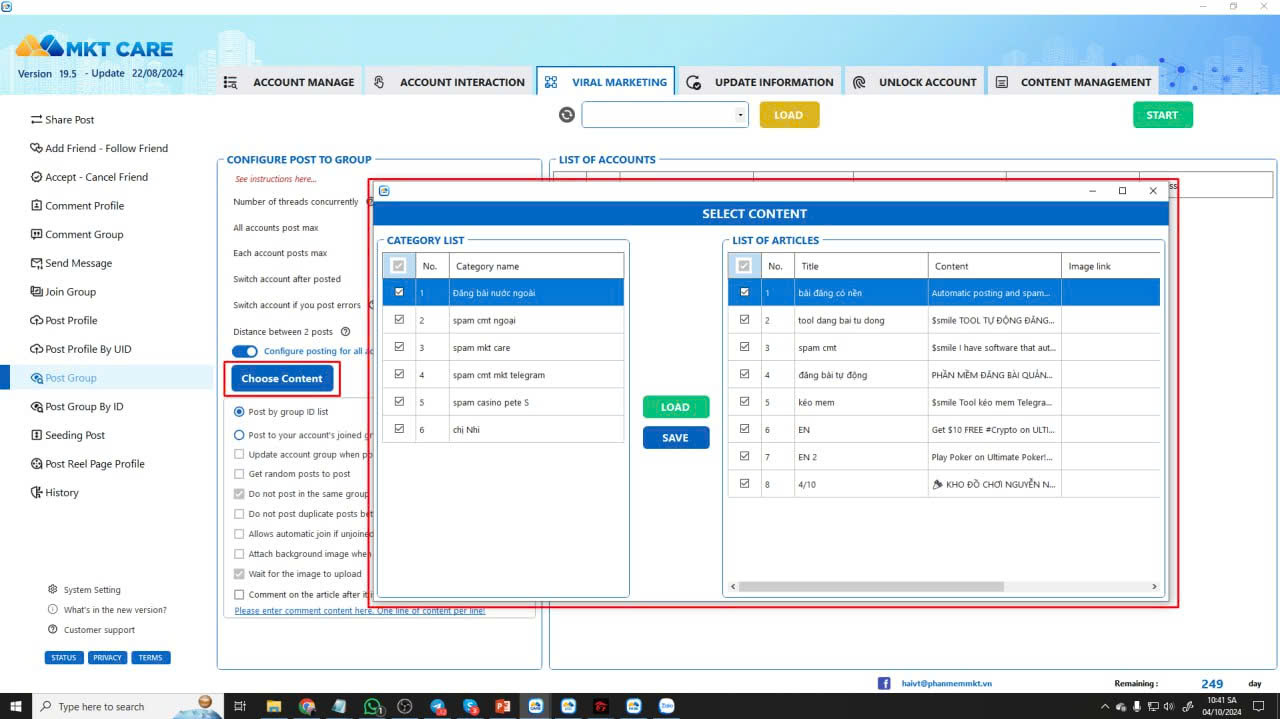This screenshot has width=1280, height=719.
Task: Check Allows automatic join if unjoined
Action: pyautogui.click(x=239, y=534)
